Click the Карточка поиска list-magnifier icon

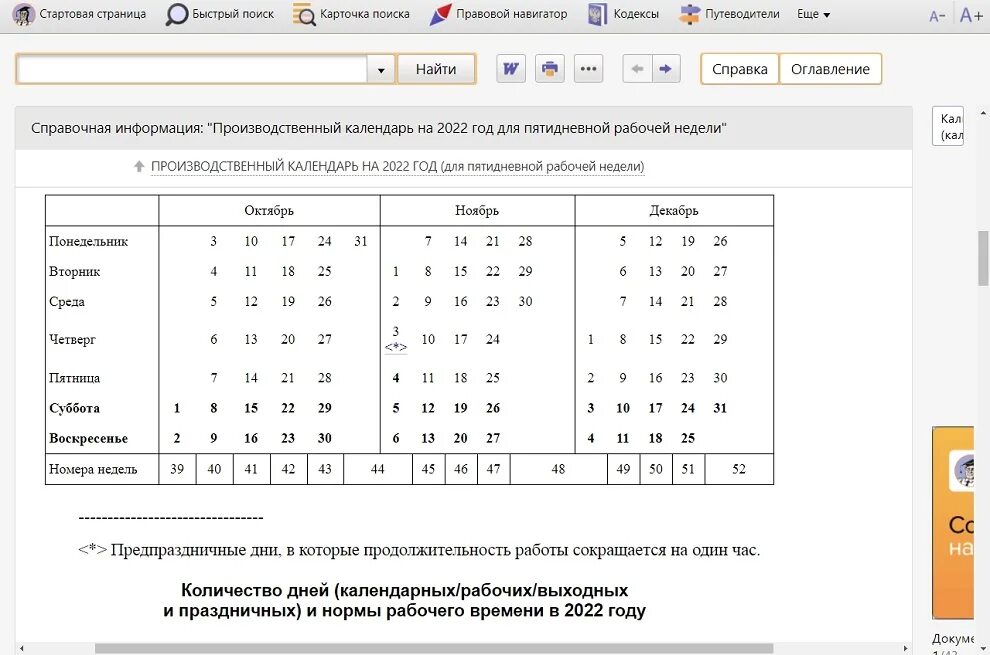(x=304, y=15)
